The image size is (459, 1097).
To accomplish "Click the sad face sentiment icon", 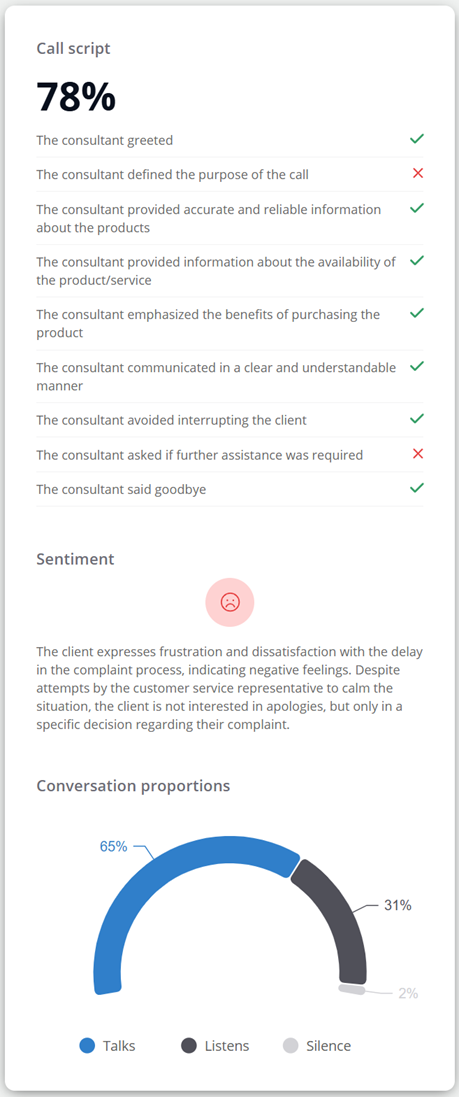I will [x=230, y=602].
